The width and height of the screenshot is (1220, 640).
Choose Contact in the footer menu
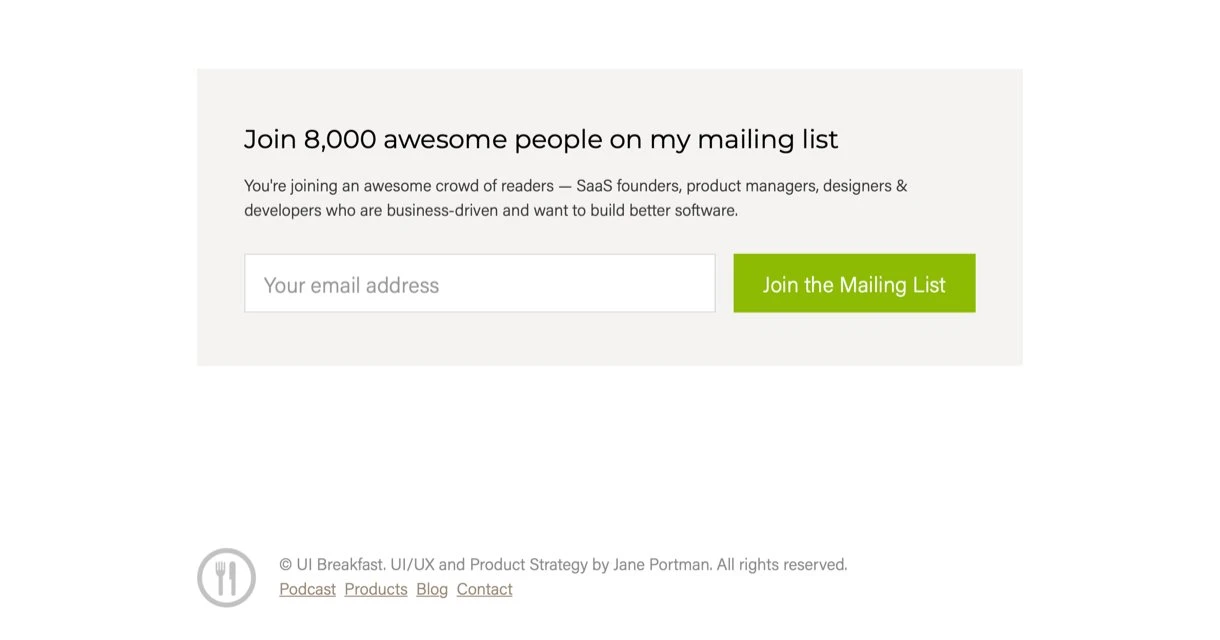point(484,590)
